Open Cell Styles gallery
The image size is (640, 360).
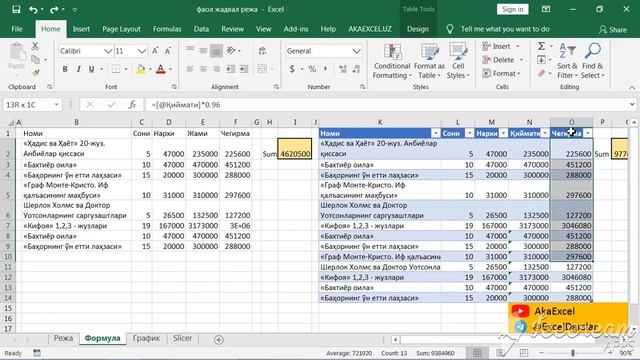click(458, 61)
